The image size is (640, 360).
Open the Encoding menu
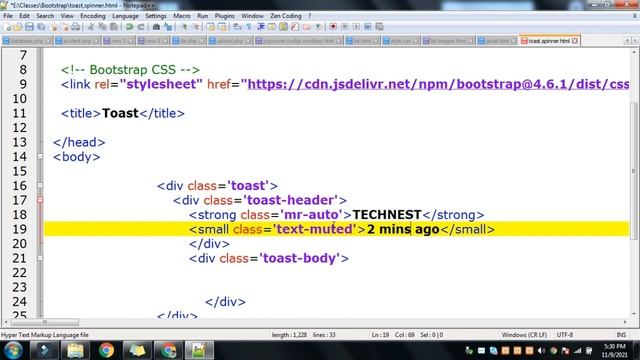coord(93,16)
